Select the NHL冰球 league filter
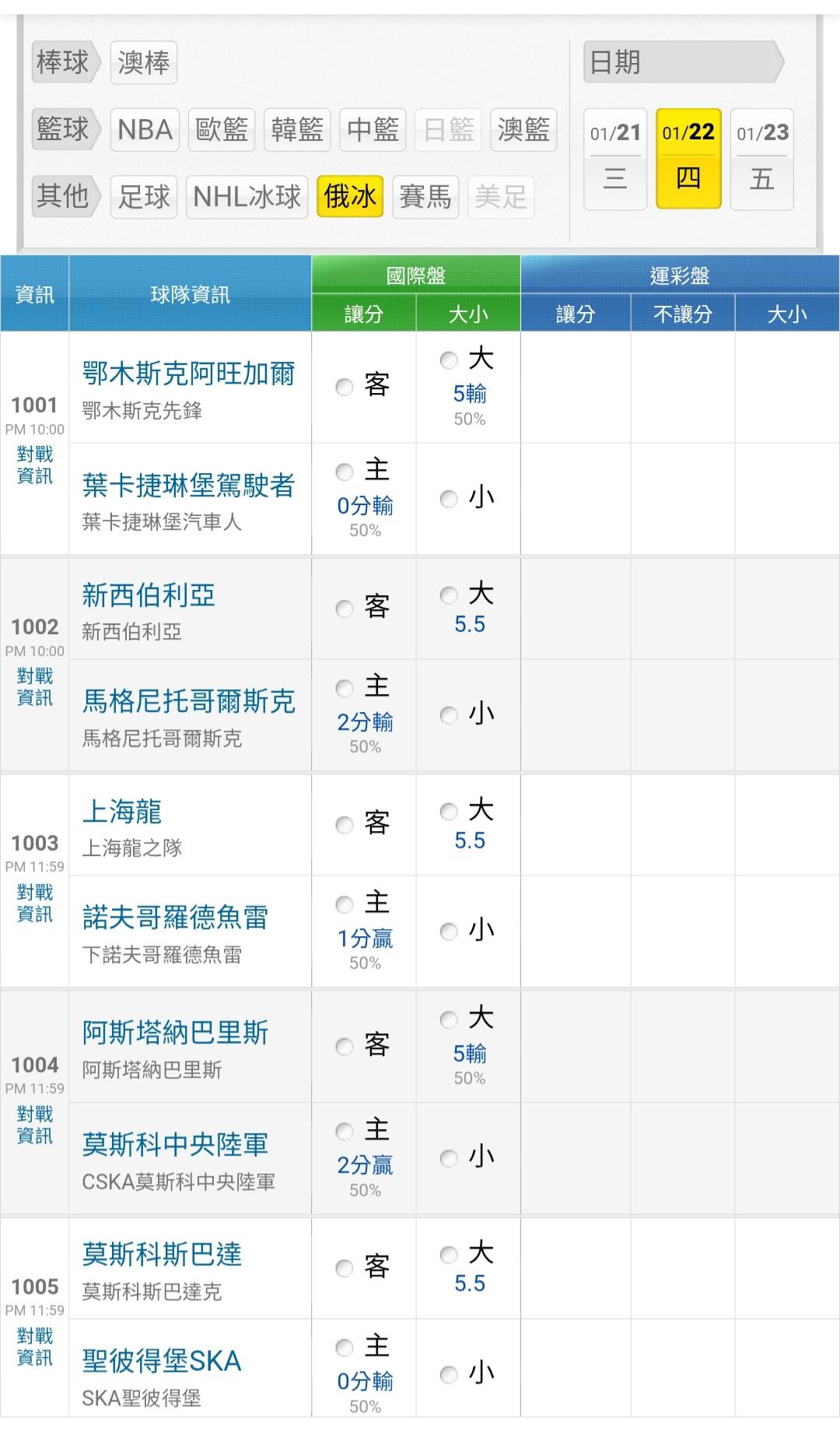 [247, 196]
